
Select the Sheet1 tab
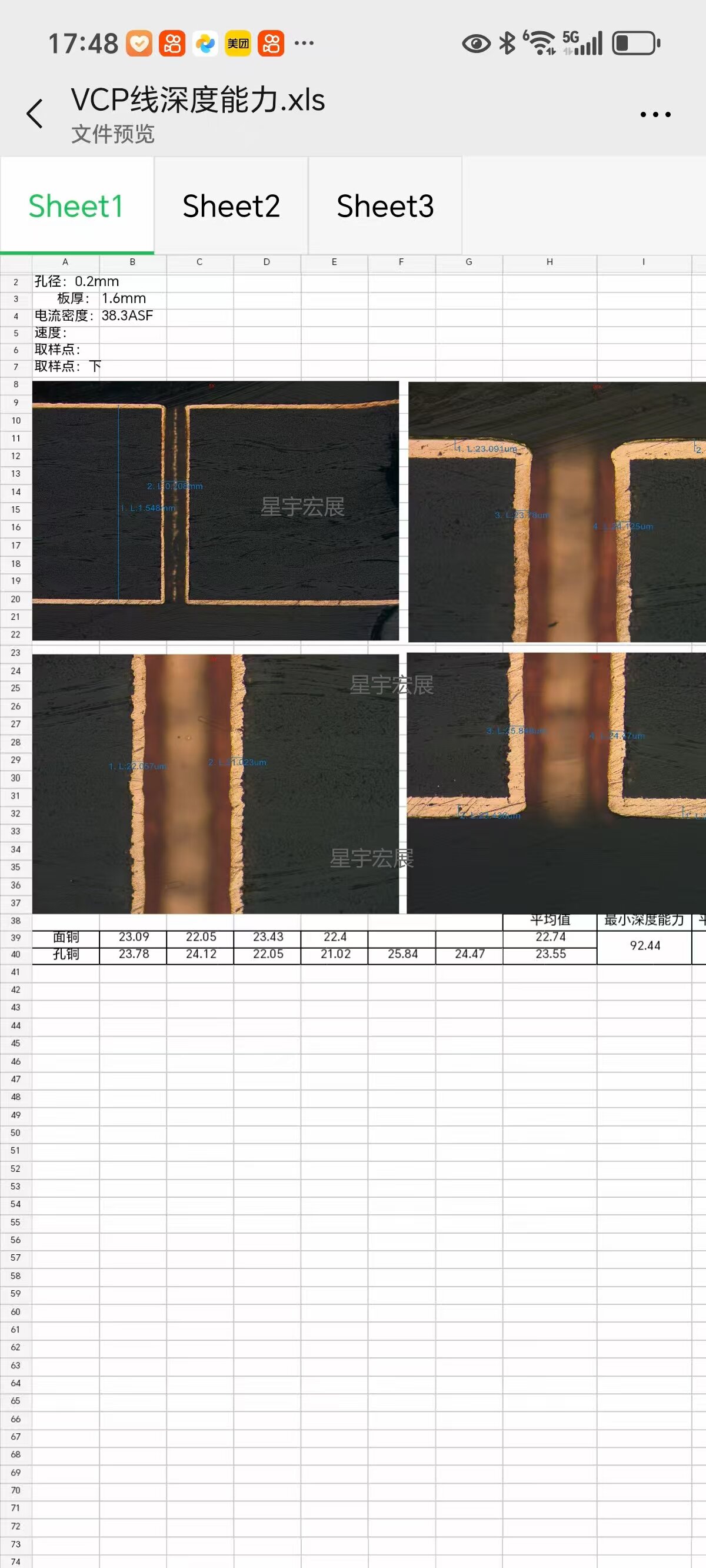76,207
